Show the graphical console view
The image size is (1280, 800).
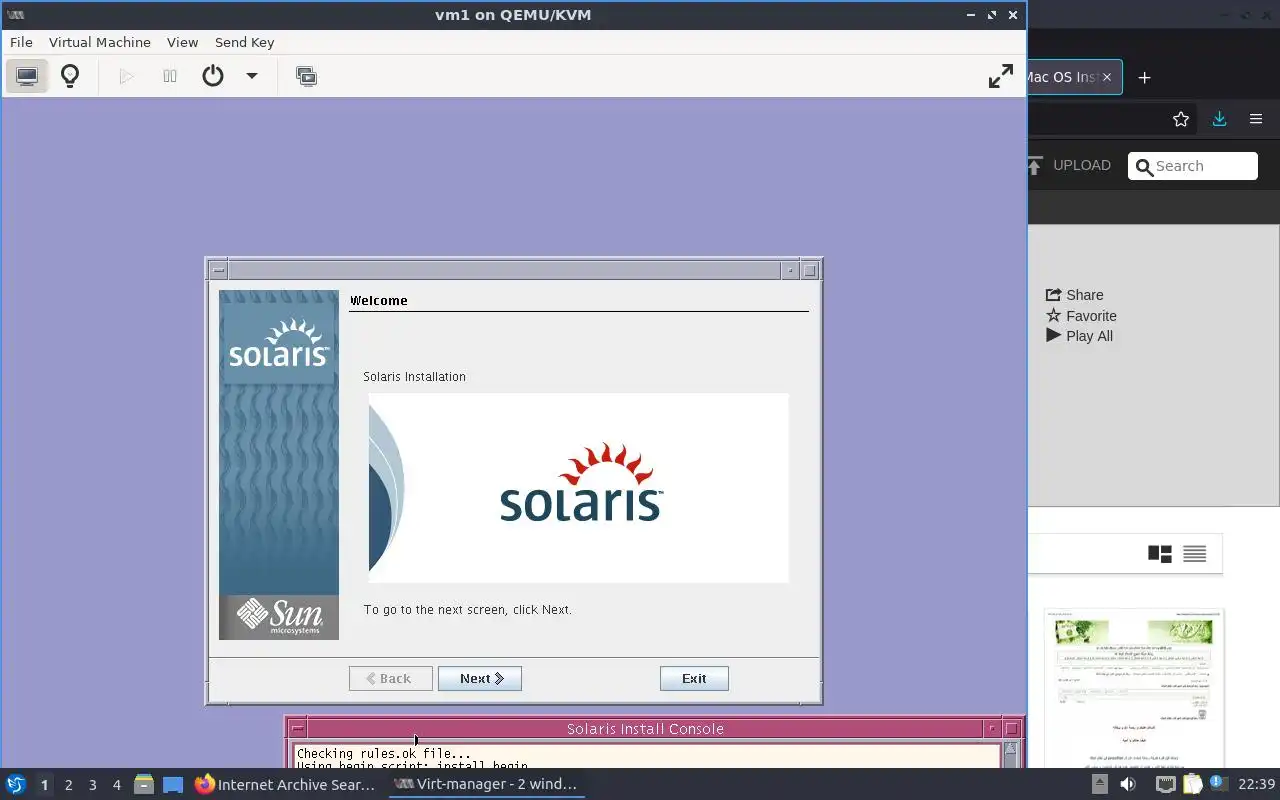pos(27,76)
